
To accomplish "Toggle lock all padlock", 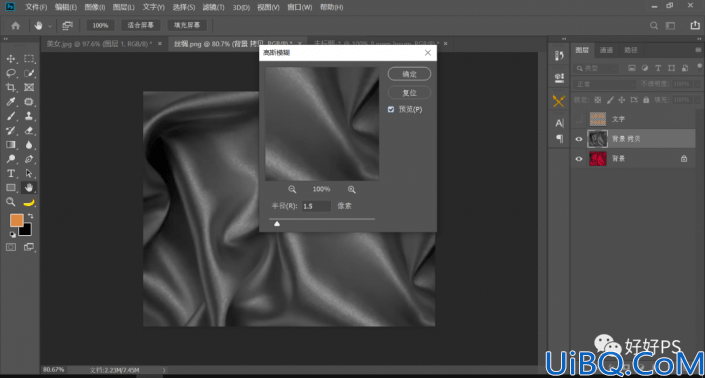I will [646, 100].
